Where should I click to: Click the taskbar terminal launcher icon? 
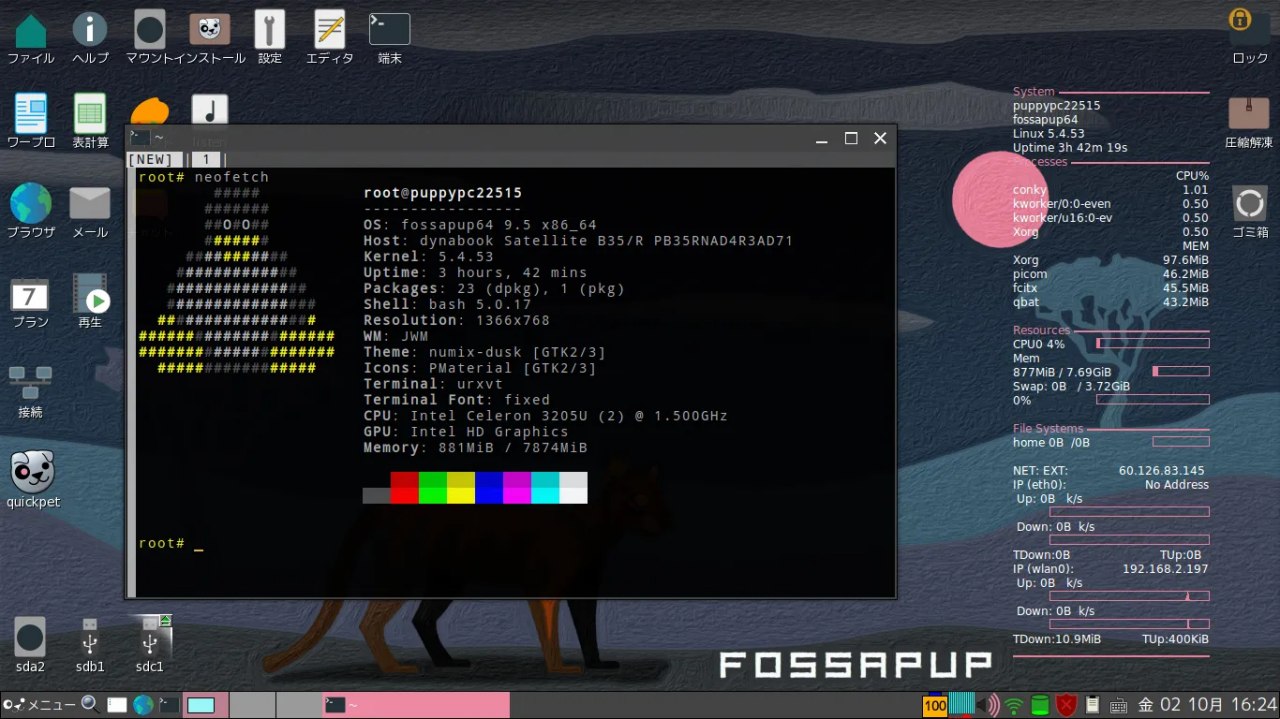click(x=169, y=705)
